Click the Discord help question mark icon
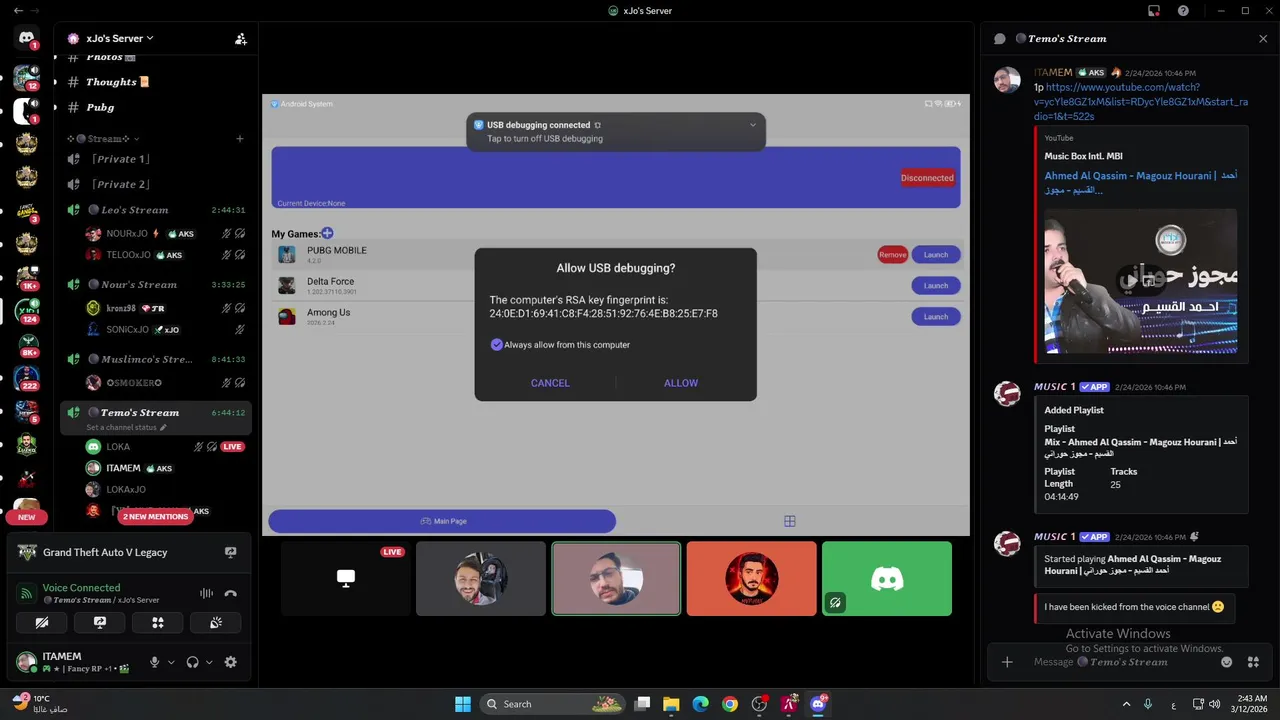The height and width of the screenshot is (720, 1280). tap(1183, 11)
